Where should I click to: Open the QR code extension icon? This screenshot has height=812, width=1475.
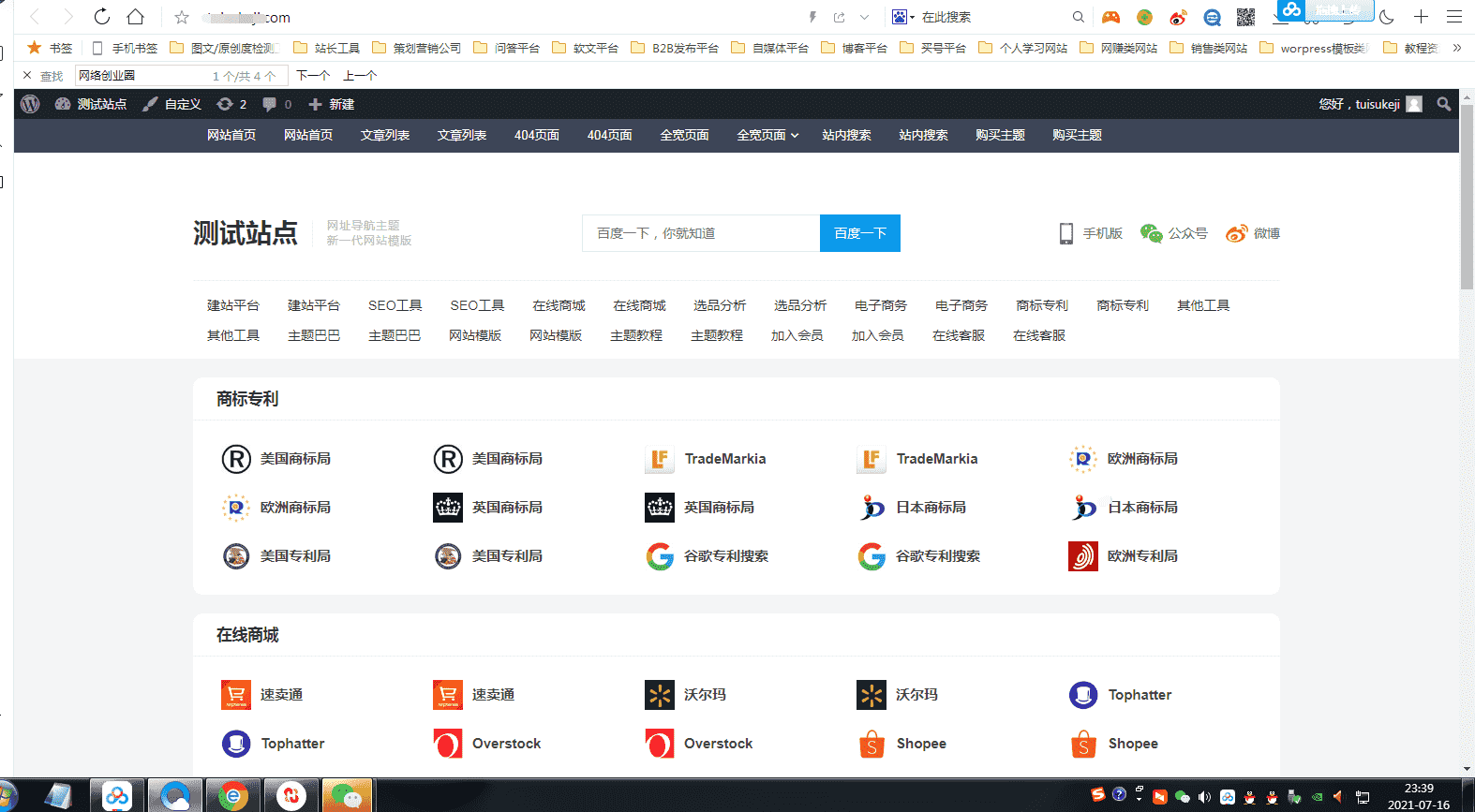tap(1245, 17)
